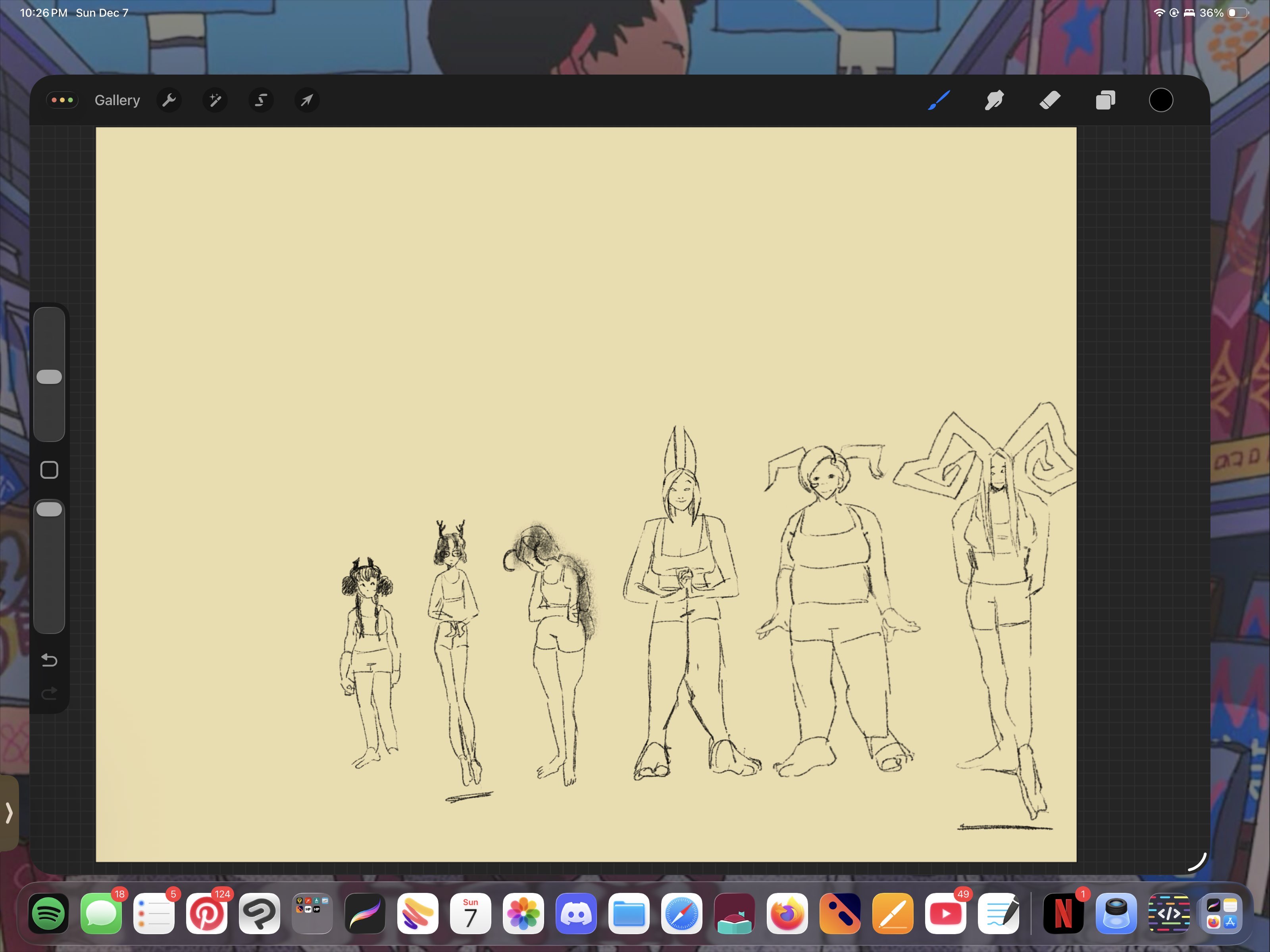Click the brush size slider handle
1270x952 pixels.
tap(49, 377)
